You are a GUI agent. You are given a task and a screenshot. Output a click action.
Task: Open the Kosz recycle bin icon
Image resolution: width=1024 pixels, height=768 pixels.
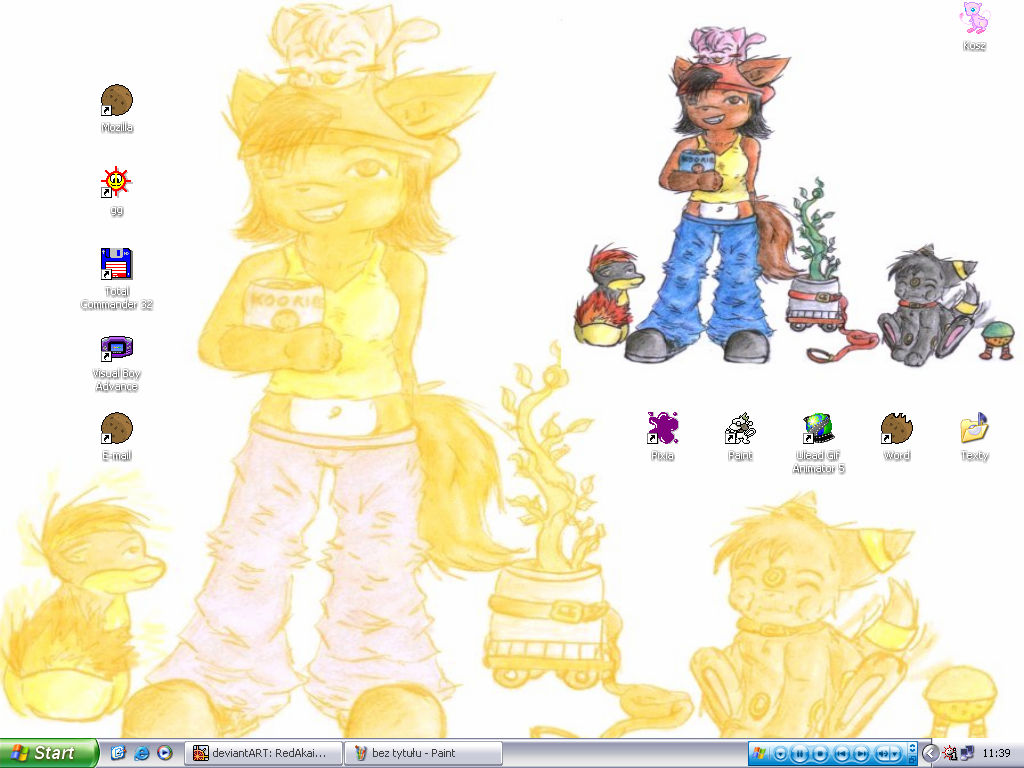(x=974, y=27)
